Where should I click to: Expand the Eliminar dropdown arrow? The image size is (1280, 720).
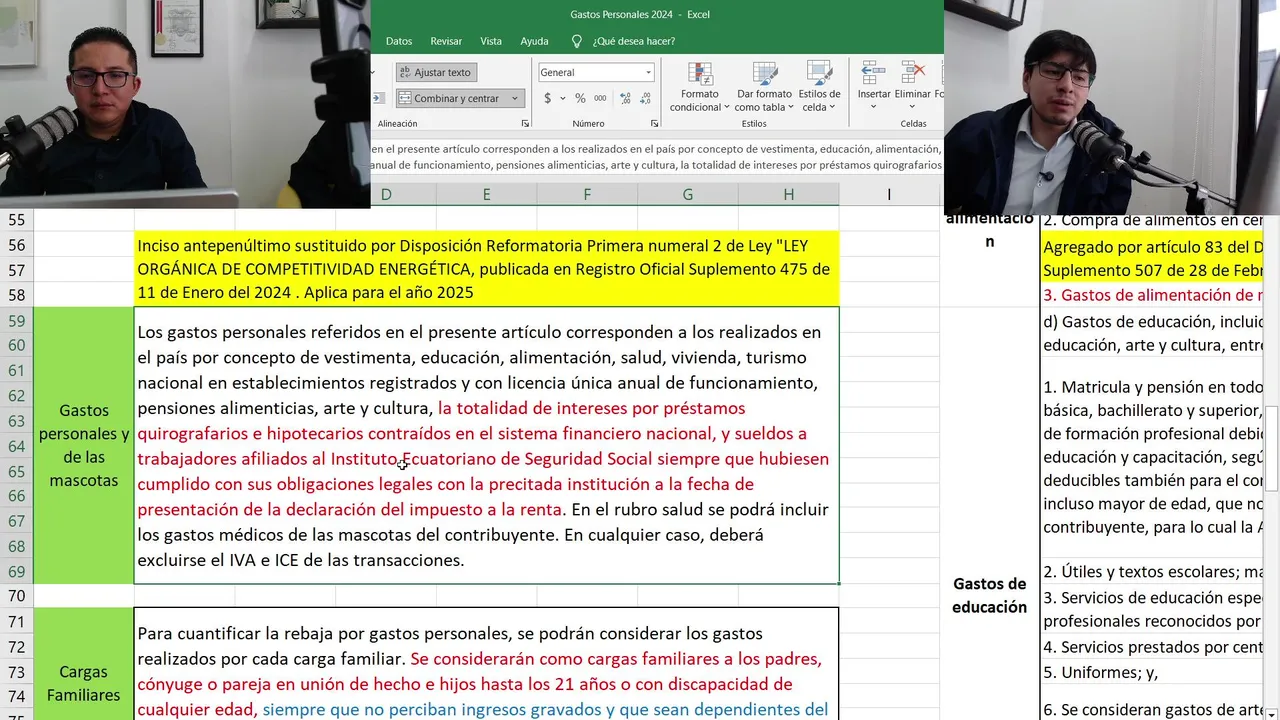[912, 107]
